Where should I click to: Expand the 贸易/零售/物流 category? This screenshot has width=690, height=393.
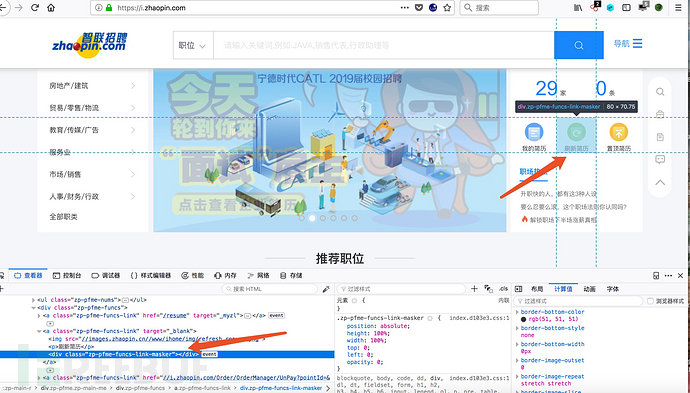[92, 108]
